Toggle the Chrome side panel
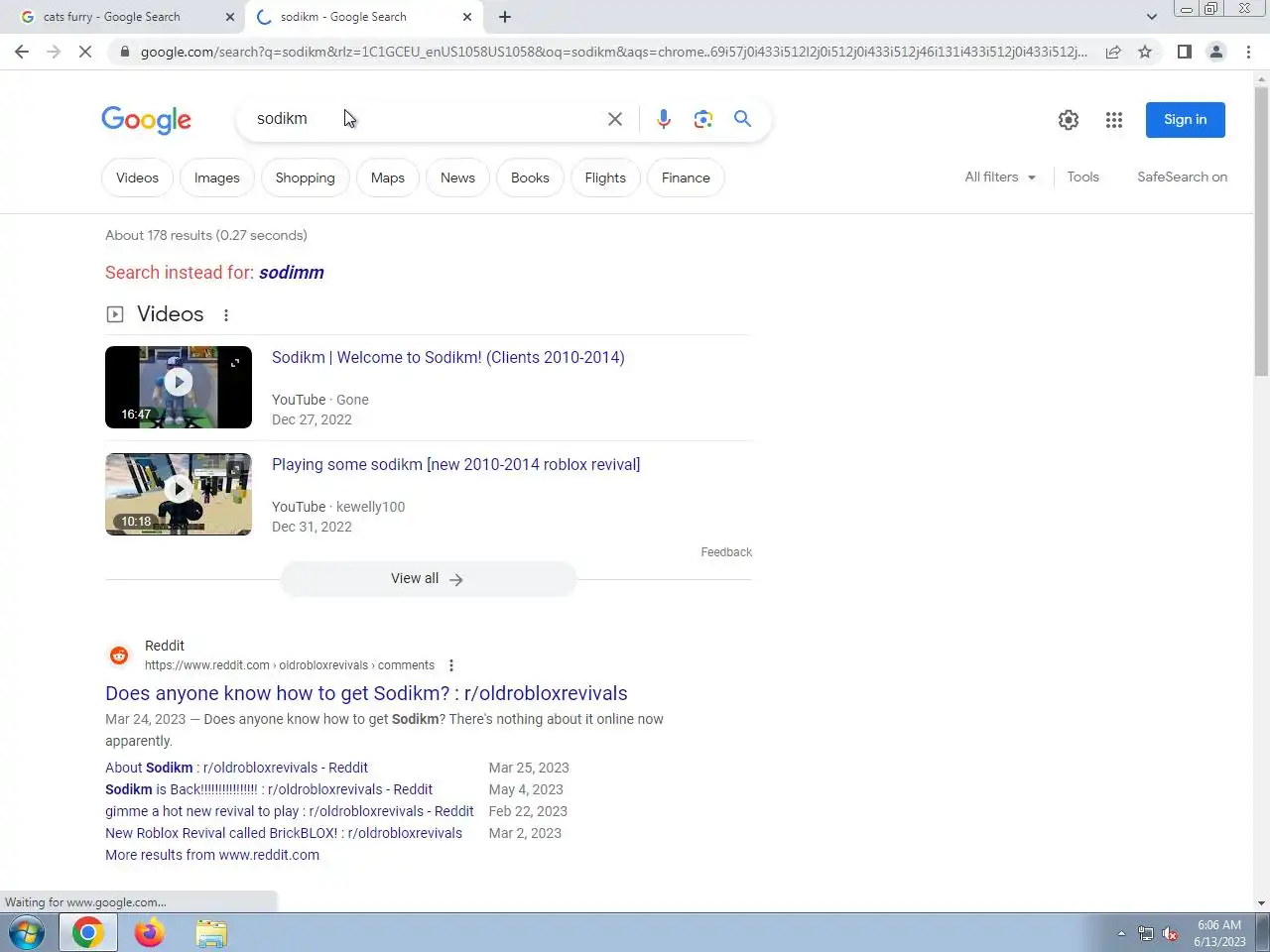Image resolution: width=1270 pixels, height=952 pixels. click(1184, 52)
